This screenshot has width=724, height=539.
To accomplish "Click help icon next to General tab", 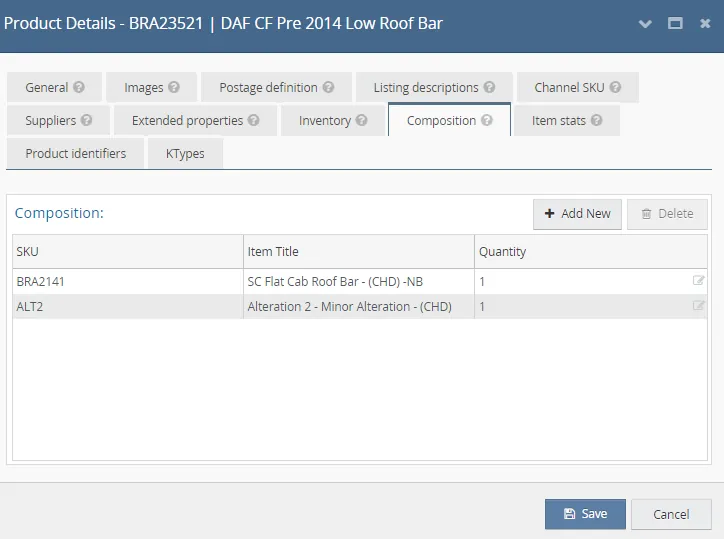I will click(x=79, y=87).
